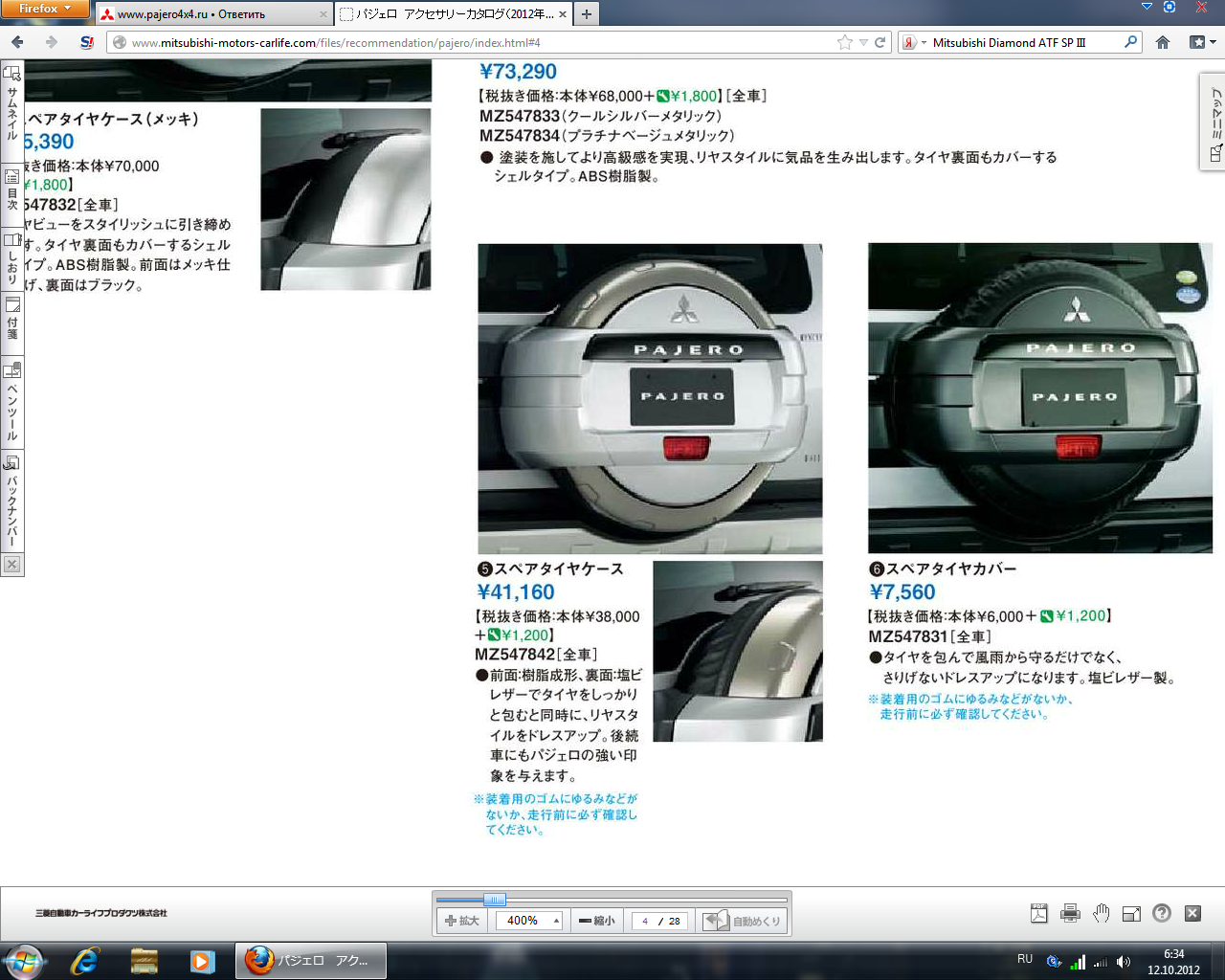The image size is (1225, 980).
Task: Click the page number input field
Action: coord(645,921)
